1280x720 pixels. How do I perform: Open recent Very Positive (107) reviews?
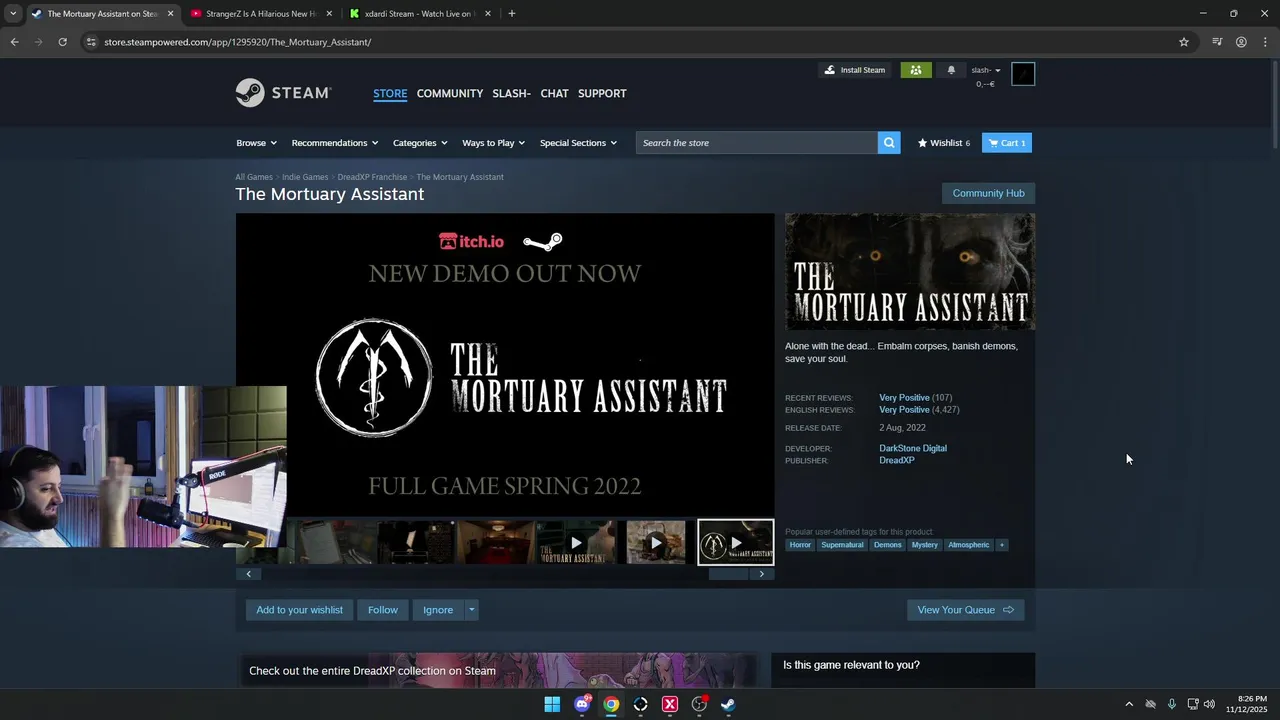pos(915,398)
